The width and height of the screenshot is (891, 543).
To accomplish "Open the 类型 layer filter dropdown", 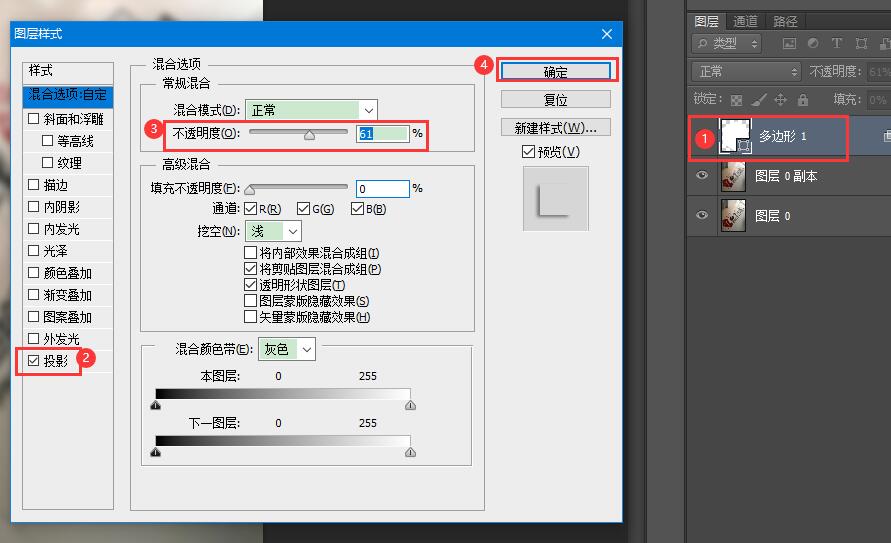I will pyautogui.click(x=727, y=43).
